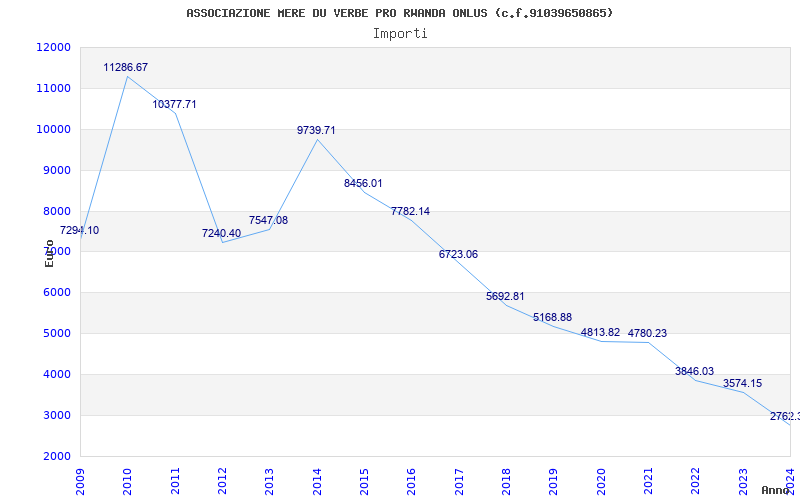Click the x-axis year 2009
Image resolution: width=800 pixels, height=500 pixels.
coord(81,482)
